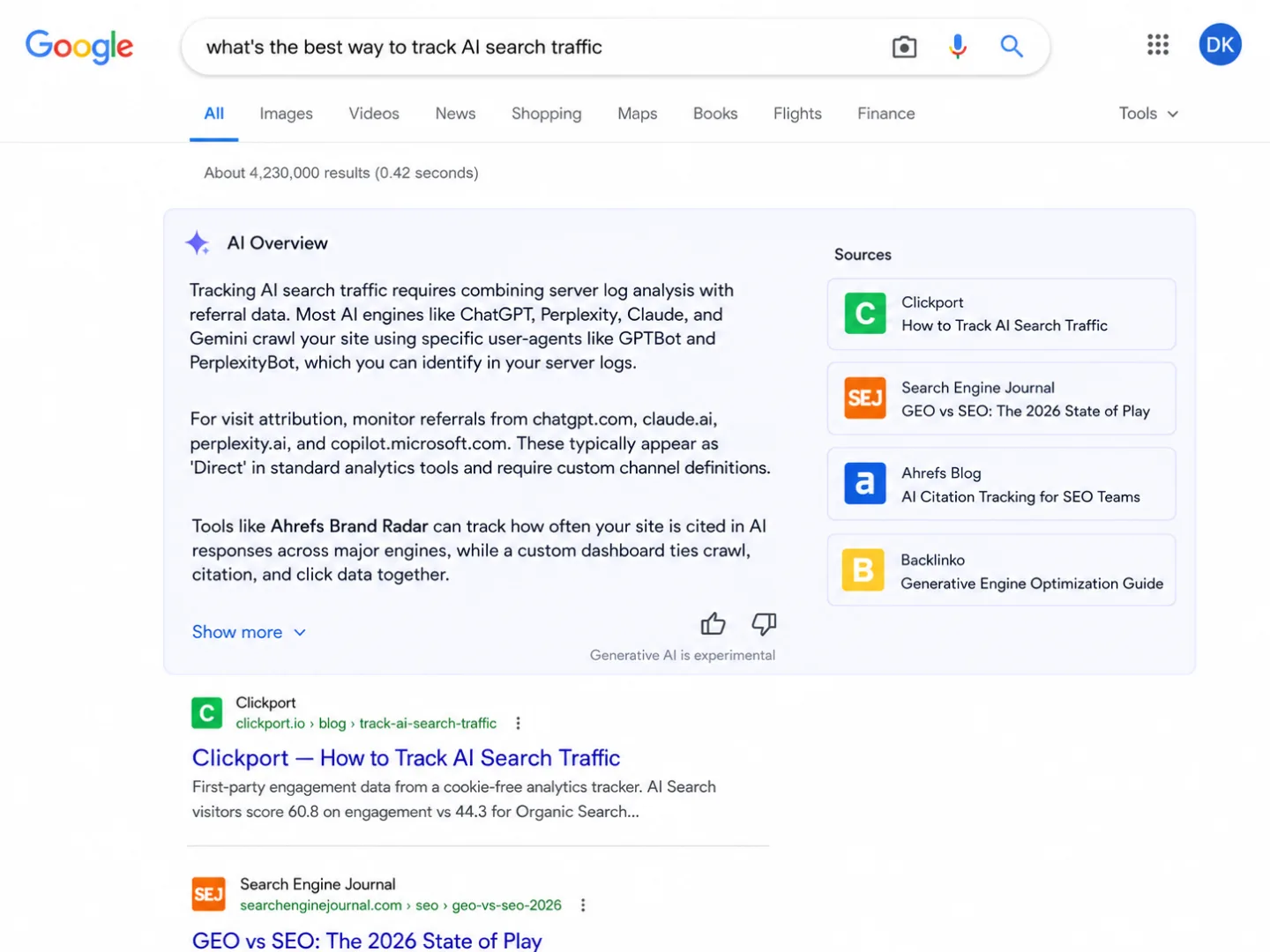The height and width of the screenshot is (952, 1270).
Task: Click 'About 4,230,000 results' text
Action: click(341, 173)
